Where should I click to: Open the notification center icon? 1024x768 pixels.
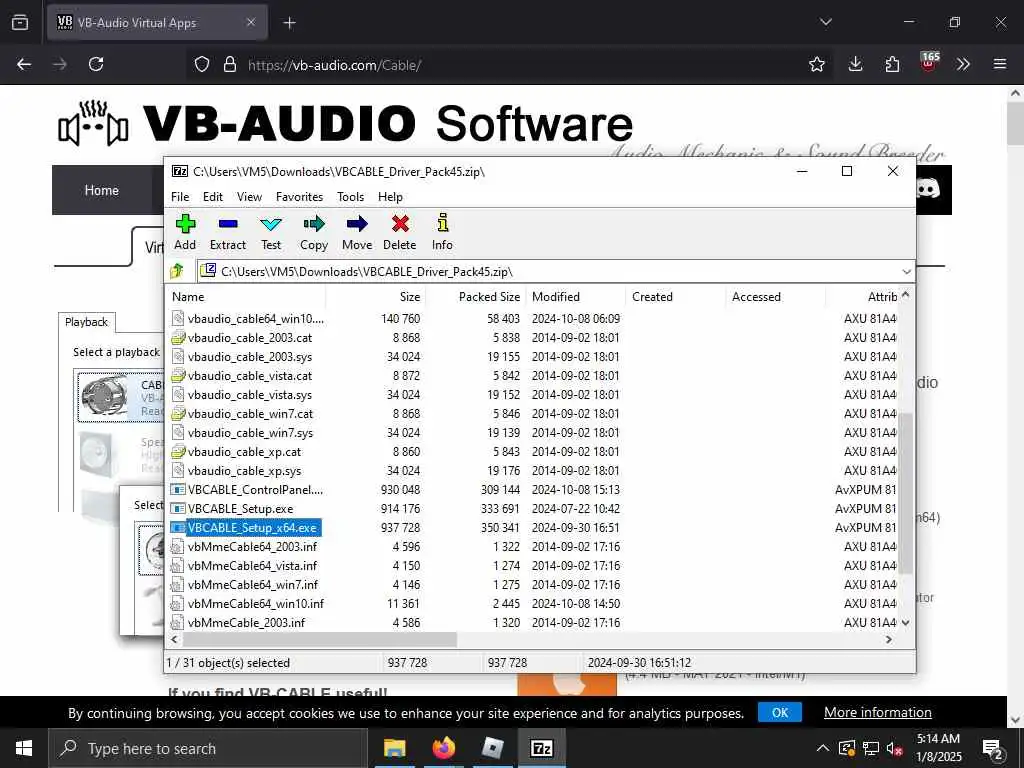tap(992, 748)
